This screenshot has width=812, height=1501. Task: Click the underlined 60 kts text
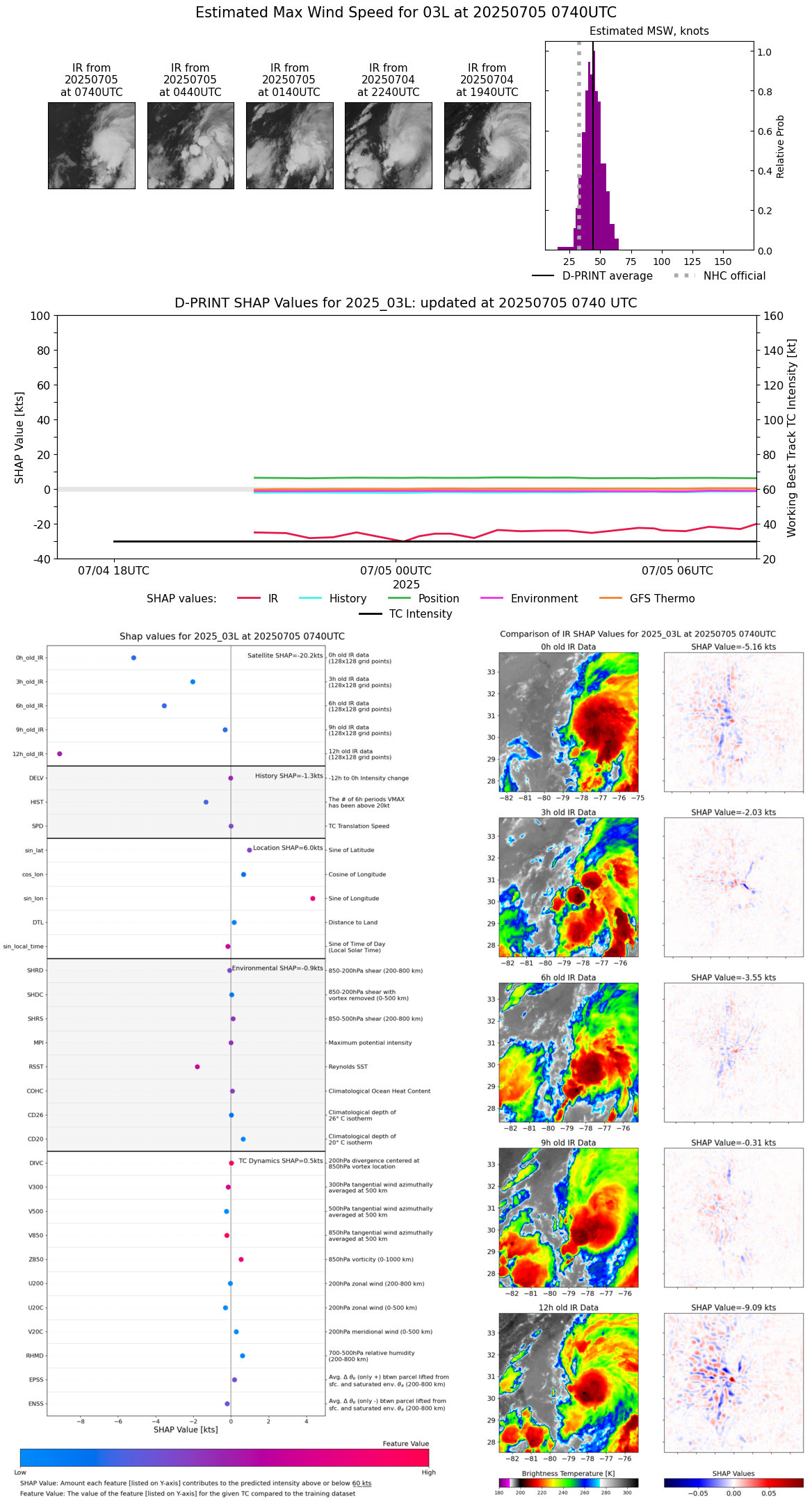click(362, 1483)
